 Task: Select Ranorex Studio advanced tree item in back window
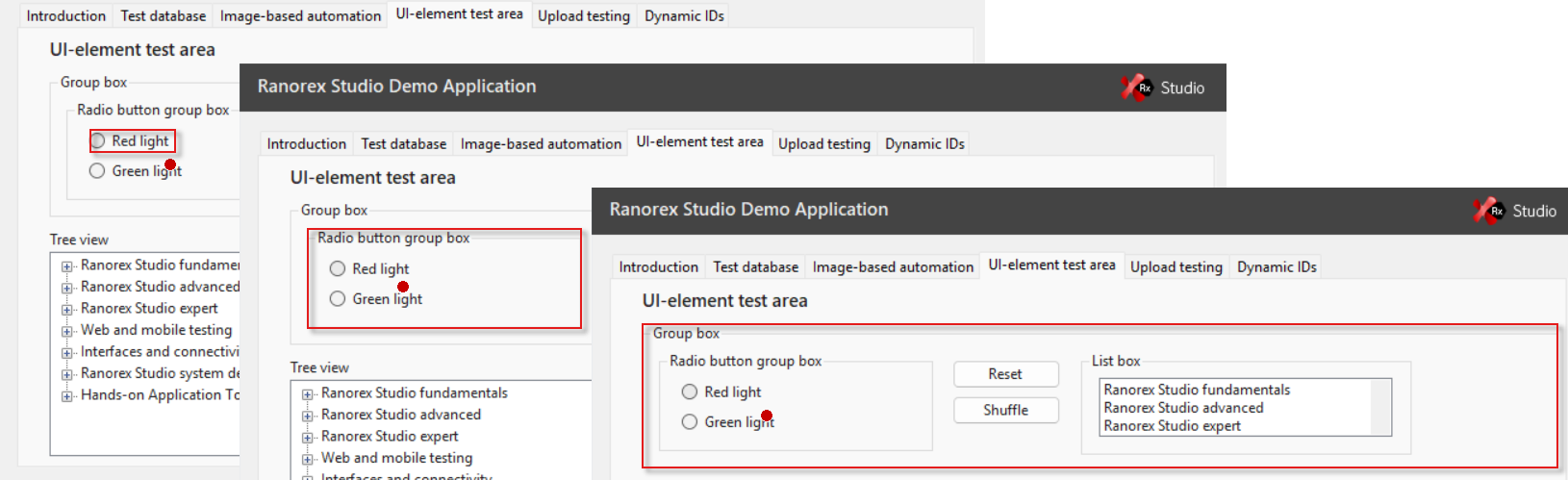(x=160, y=287)
